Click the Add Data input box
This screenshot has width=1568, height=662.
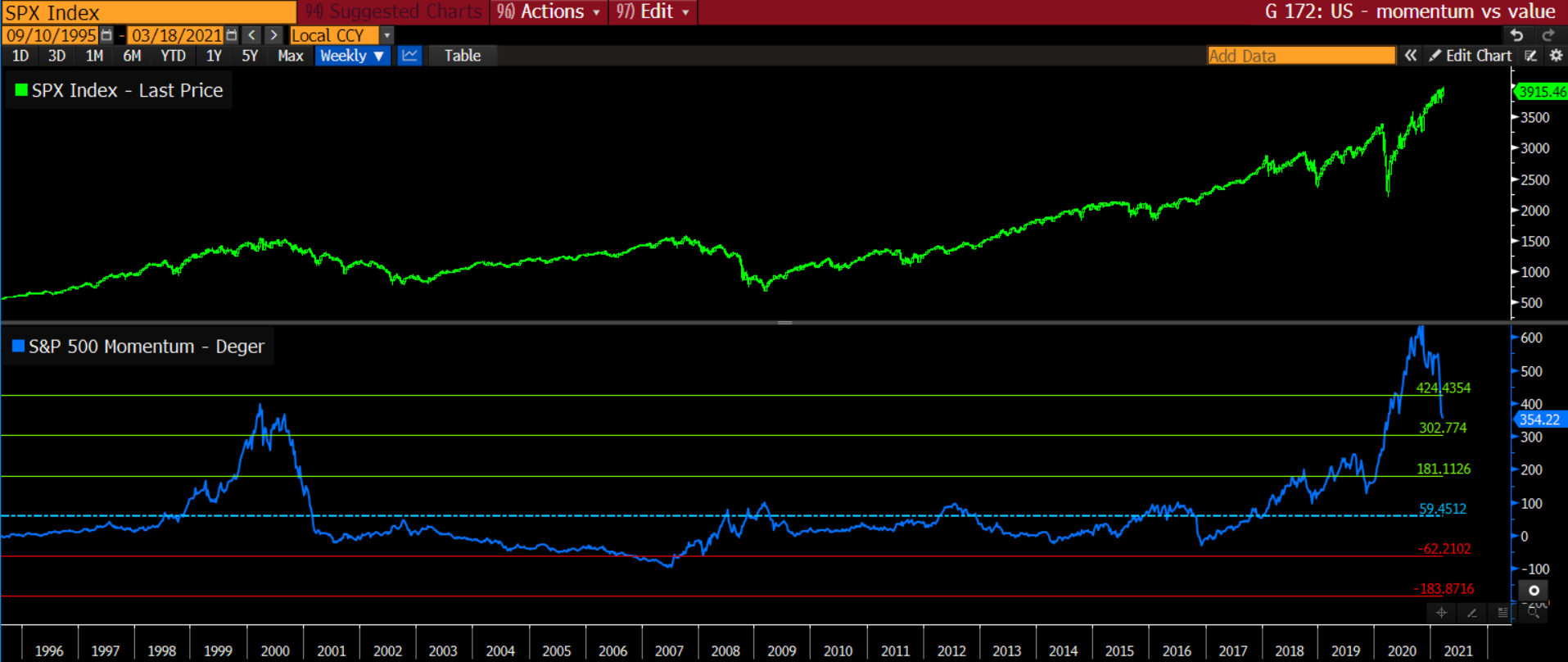[1301, 56]
